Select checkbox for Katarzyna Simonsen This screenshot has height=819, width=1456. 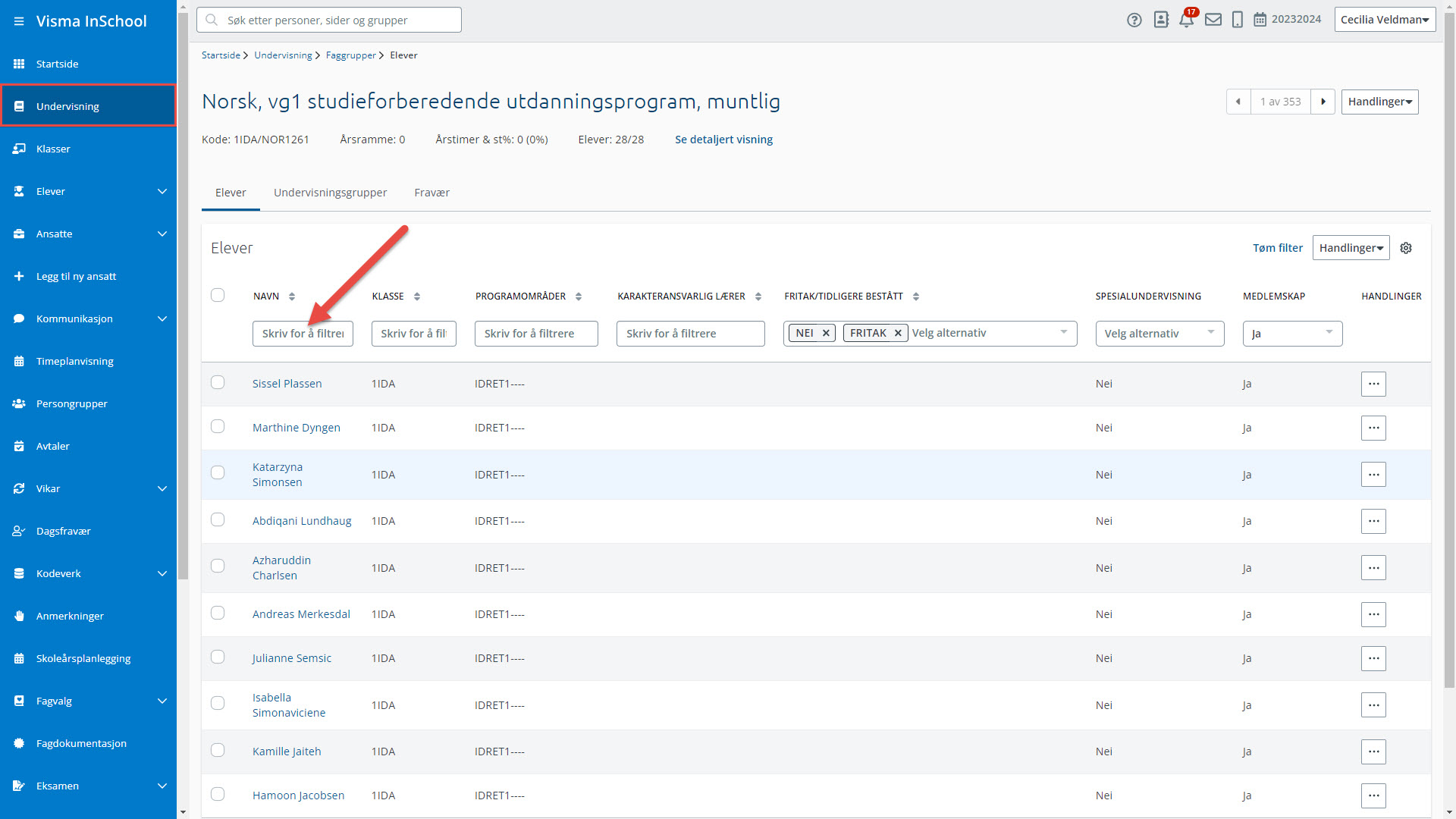(x=218, y=472)
